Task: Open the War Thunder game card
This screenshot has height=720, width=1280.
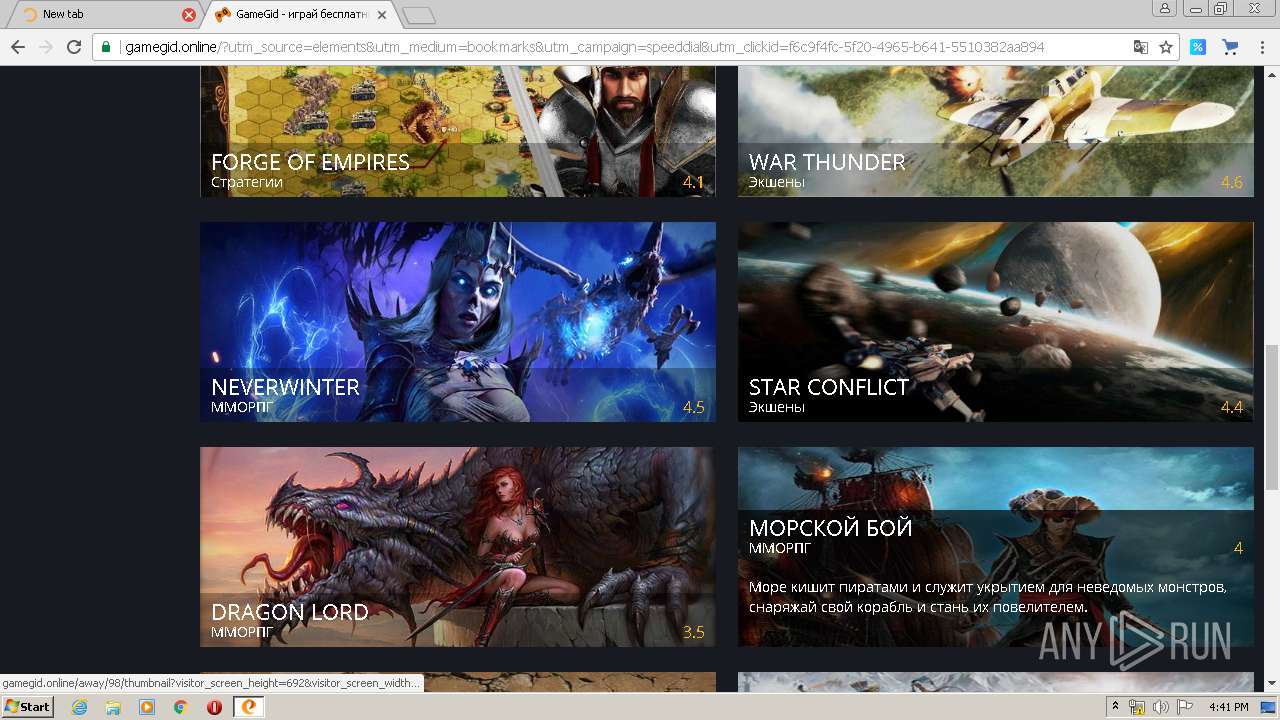Action: pyautogui.click(x=996, y=132)
